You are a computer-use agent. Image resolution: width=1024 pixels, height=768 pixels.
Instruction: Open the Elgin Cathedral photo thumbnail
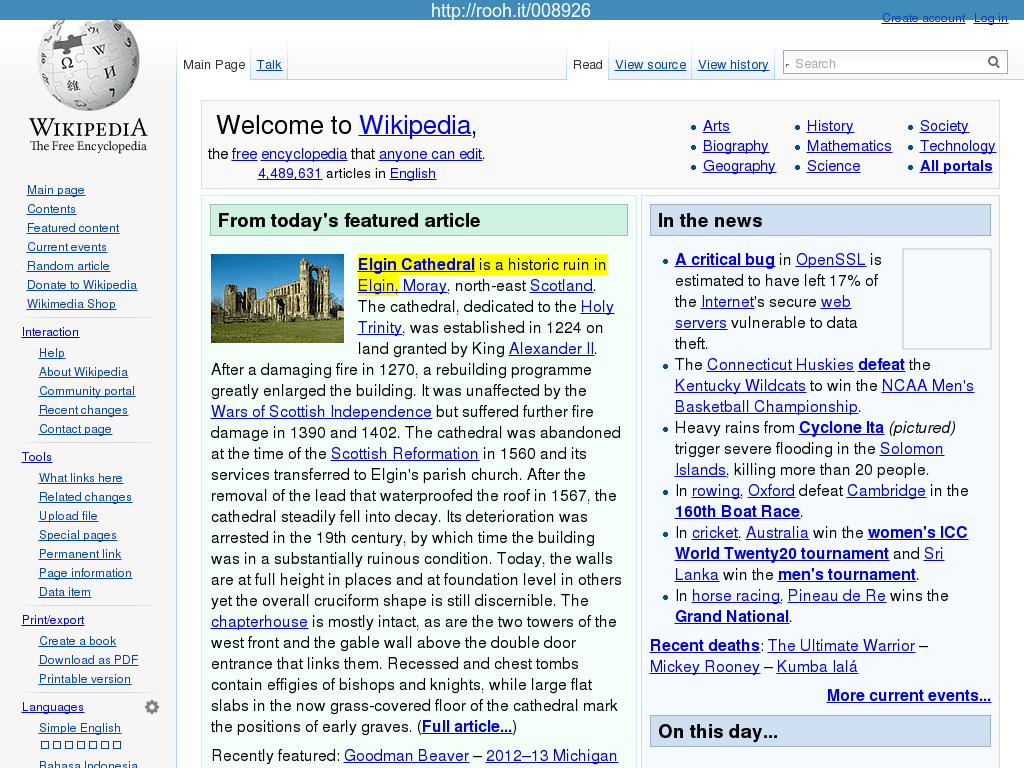[277, 299]
